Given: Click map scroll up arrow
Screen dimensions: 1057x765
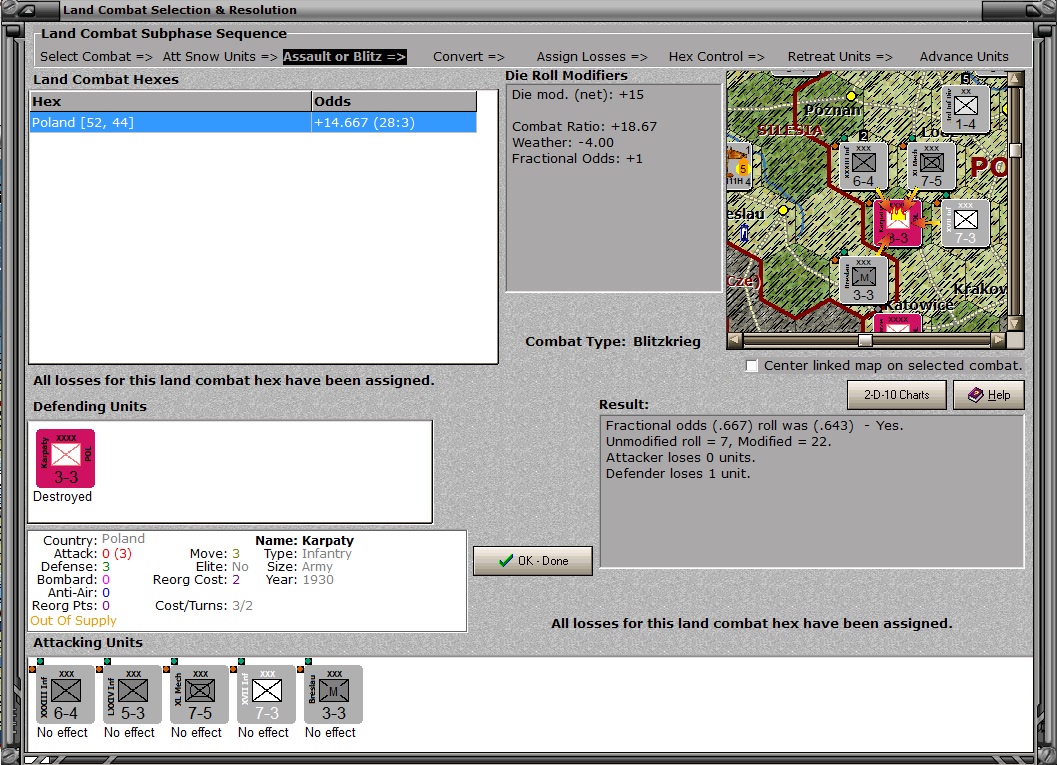Looking at the screenshot, I should (x=1015, y=79).
